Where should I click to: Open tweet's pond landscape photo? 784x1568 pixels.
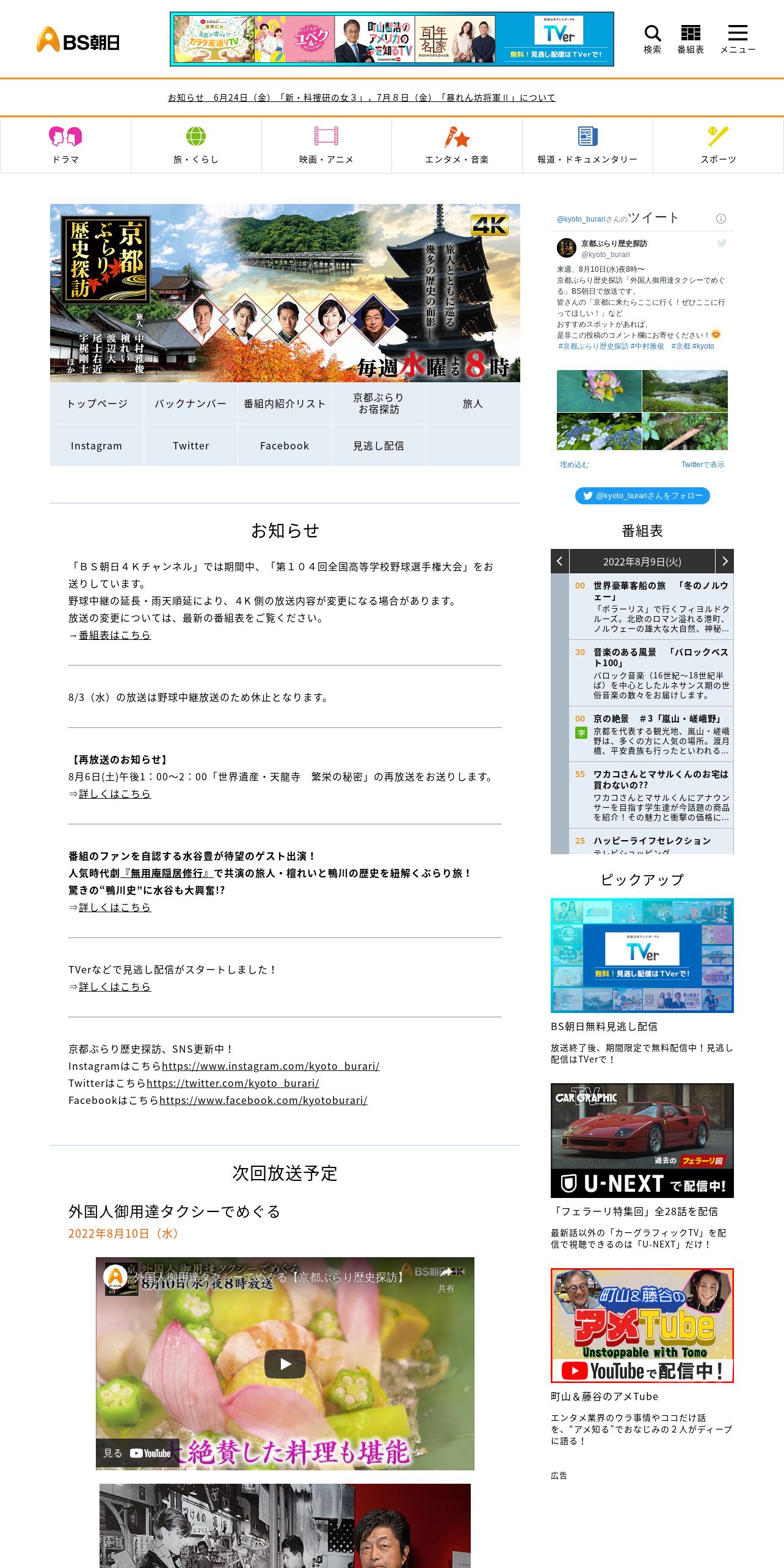(685, 391)
